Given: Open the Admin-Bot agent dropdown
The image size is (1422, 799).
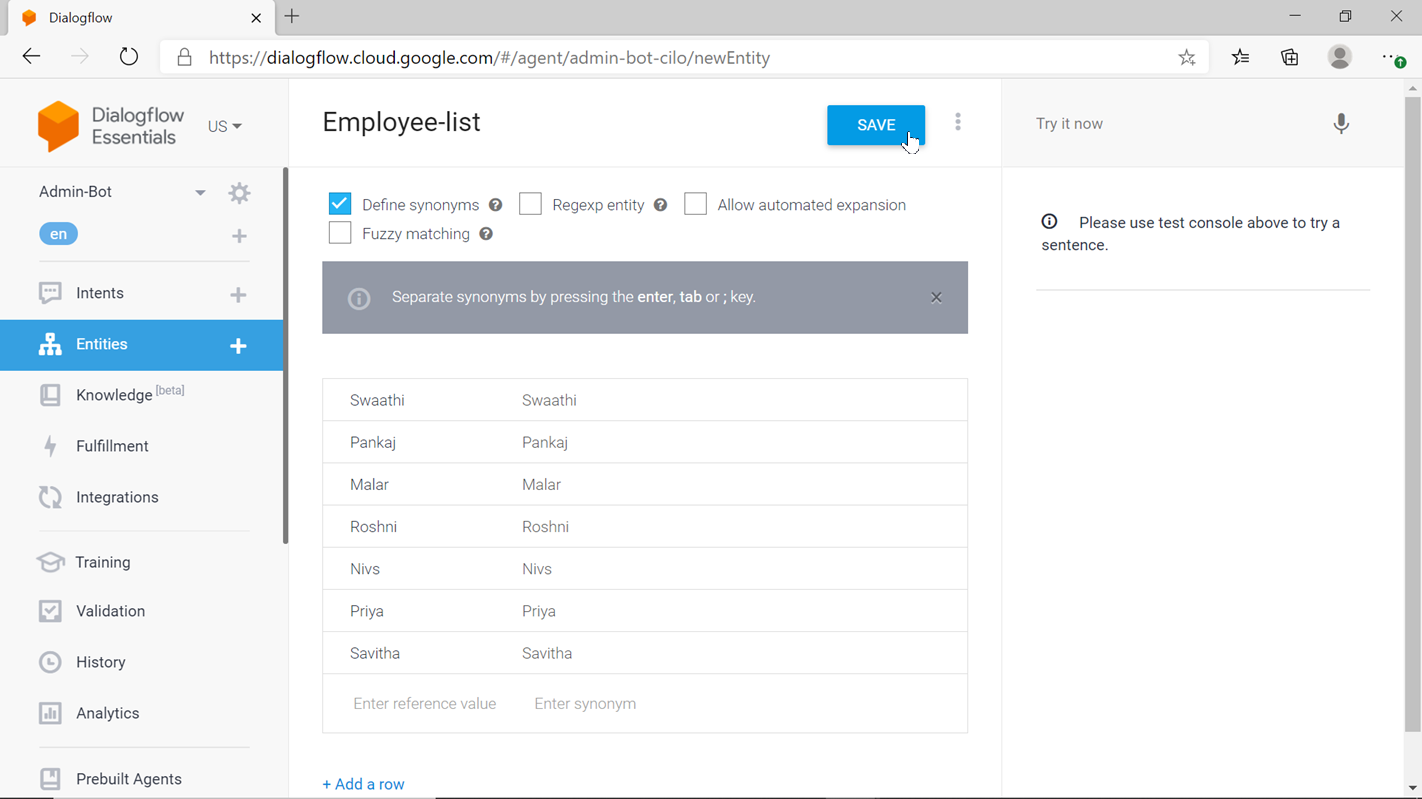Looking at the screenshot, I should [200, 193].
